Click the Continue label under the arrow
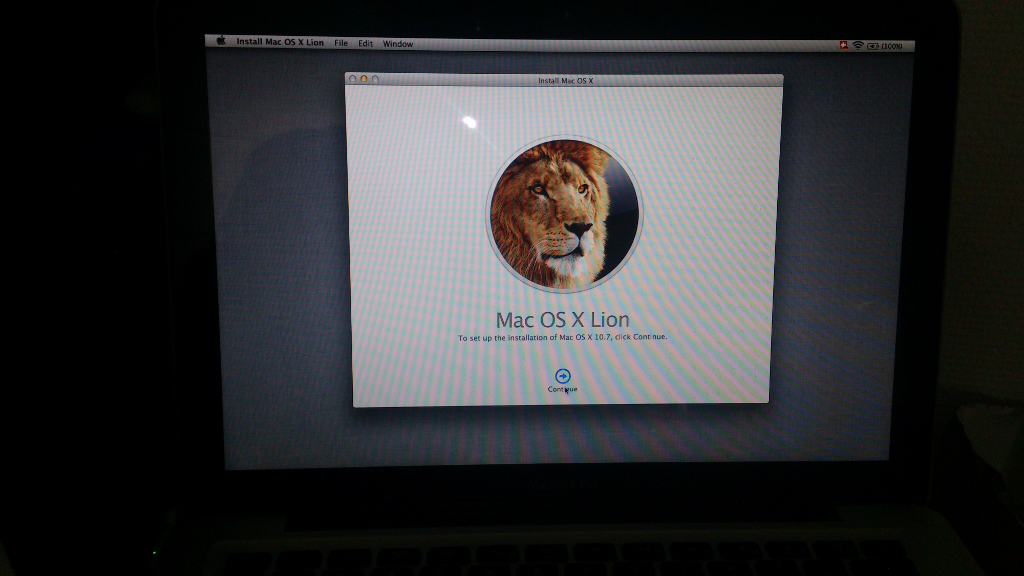The width and height of the screenshot is (1024, 576). click(562, 389)
